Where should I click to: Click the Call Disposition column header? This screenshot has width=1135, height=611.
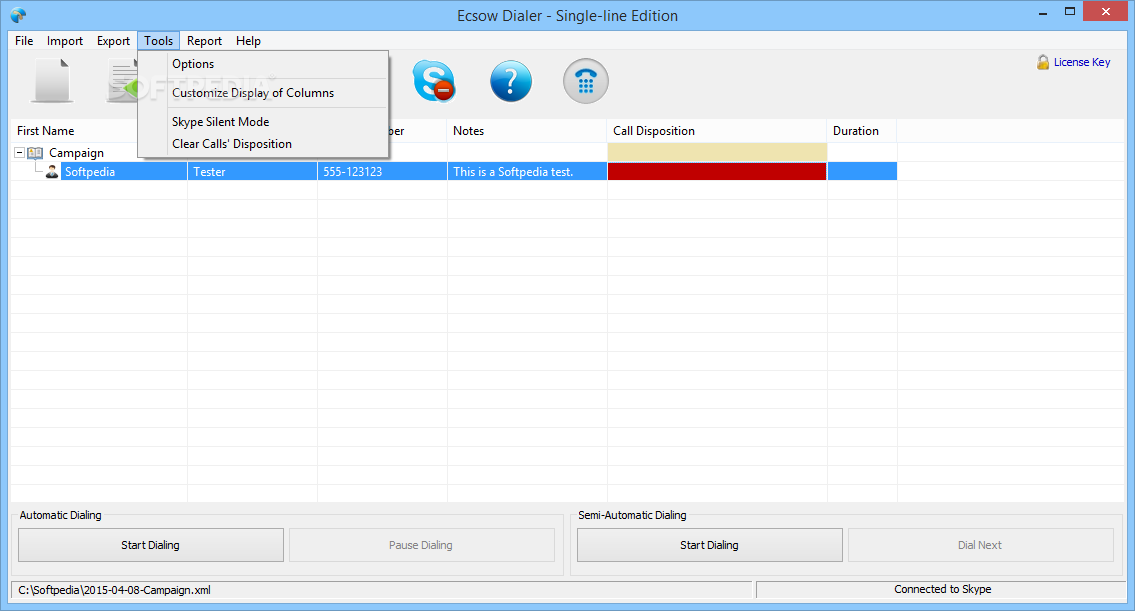pyautogui.click(x=717, y=131)
